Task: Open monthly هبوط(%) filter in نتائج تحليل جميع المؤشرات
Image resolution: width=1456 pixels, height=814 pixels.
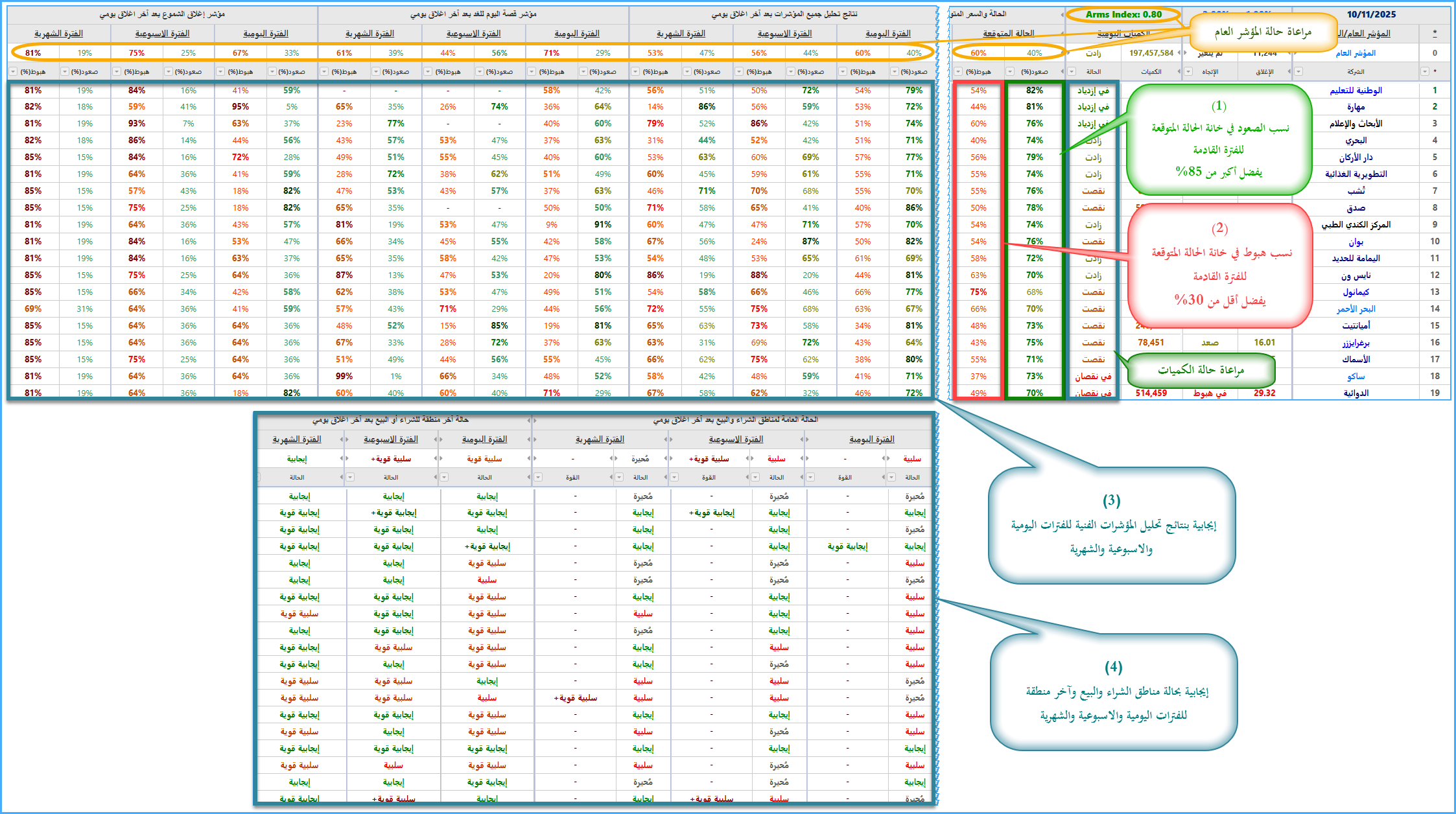Action: [635, 72]
